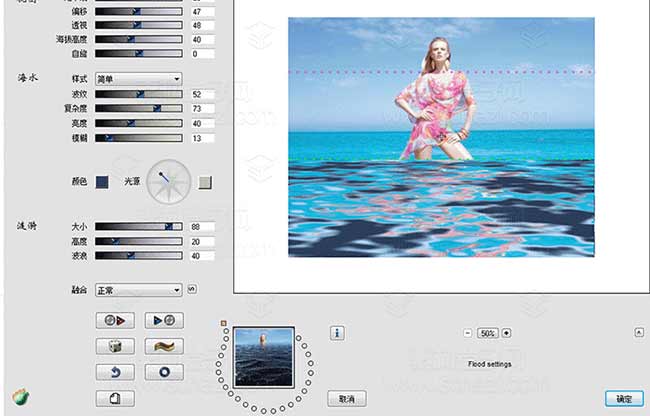Viewport: 650px width, 416px height.
Task: Click the blank page icon button
Action: [114, 398]
